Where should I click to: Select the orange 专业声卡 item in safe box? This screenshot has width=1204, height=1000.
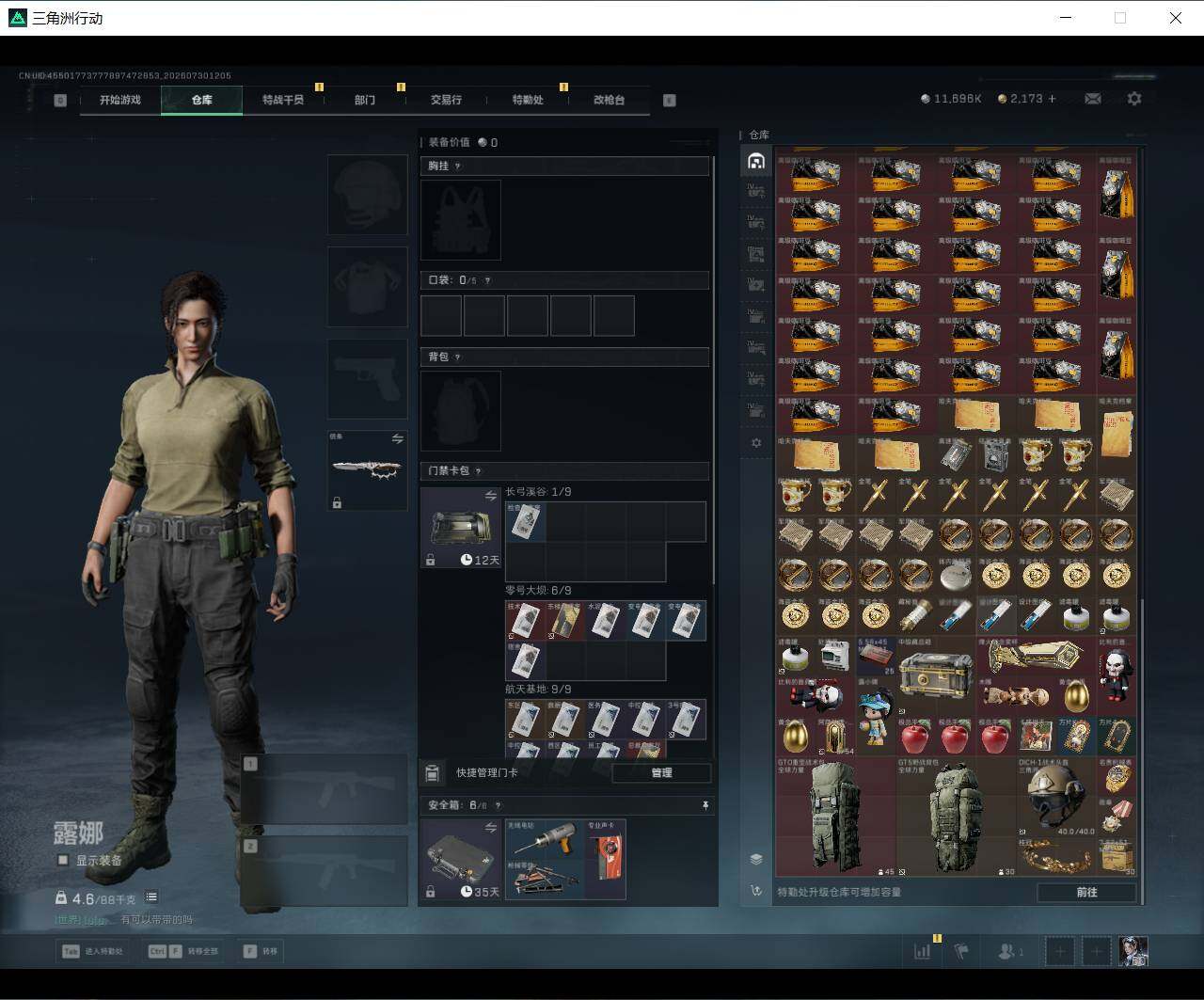[x=606, y=858]
